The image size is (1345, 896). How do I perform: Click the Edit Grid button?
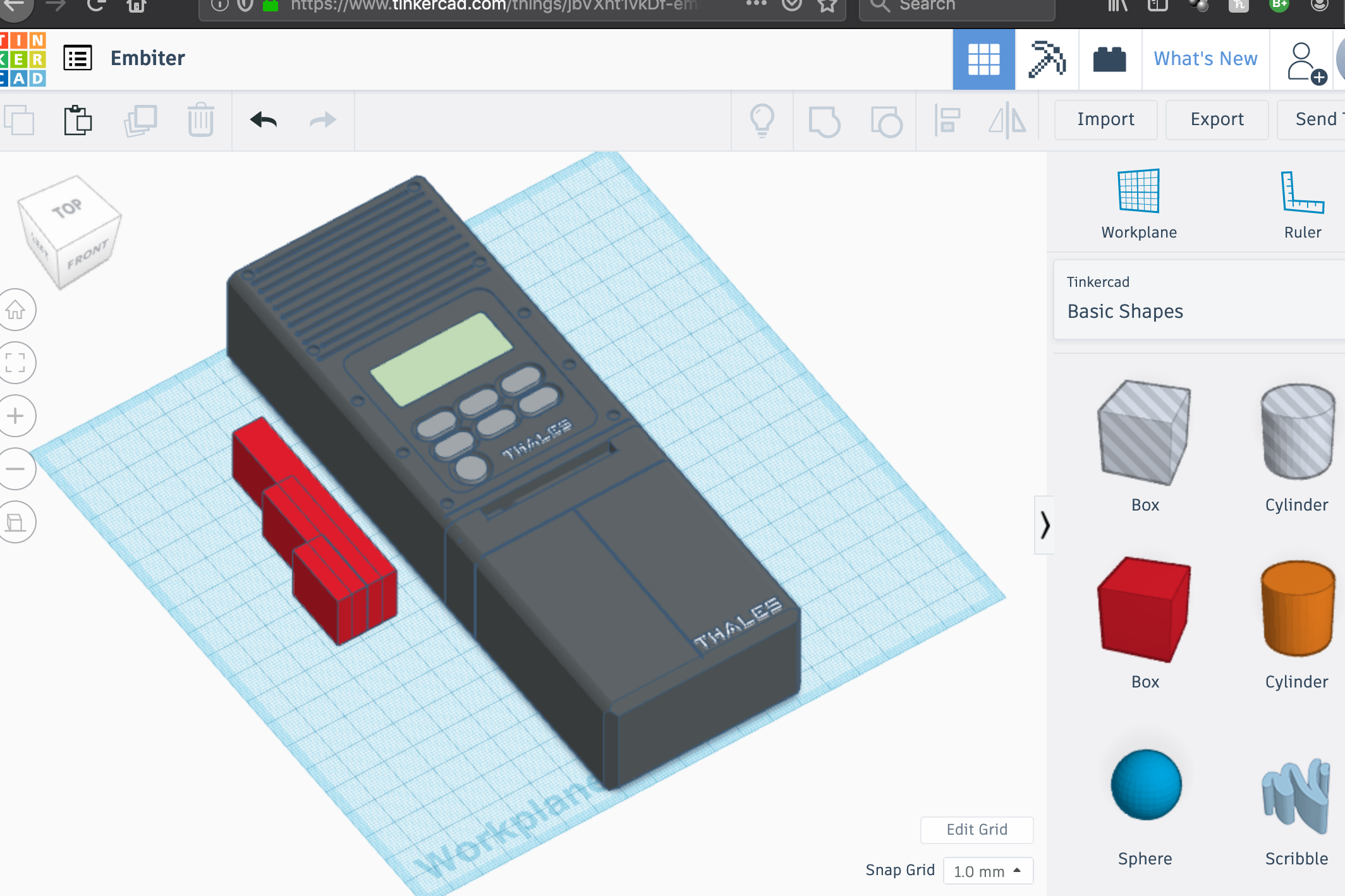977,830
